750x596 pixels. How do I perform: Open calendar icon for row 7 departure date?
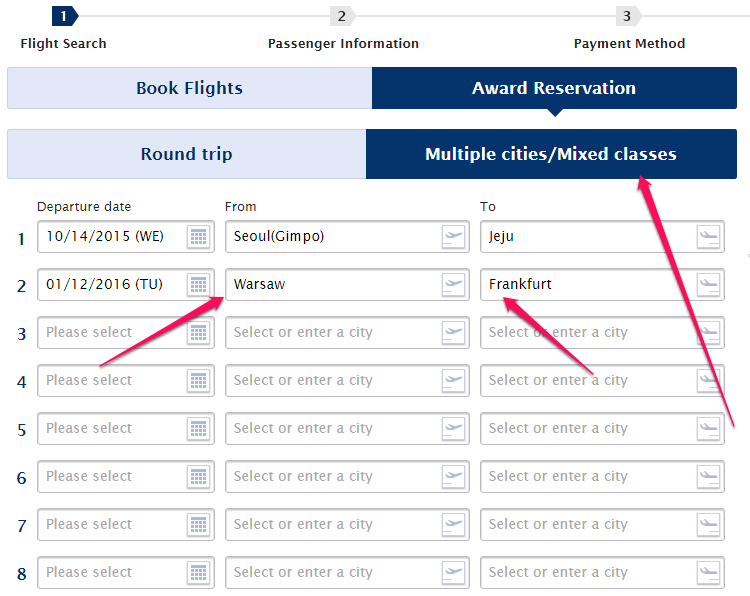pyautogui.click(x=199, y=525)
